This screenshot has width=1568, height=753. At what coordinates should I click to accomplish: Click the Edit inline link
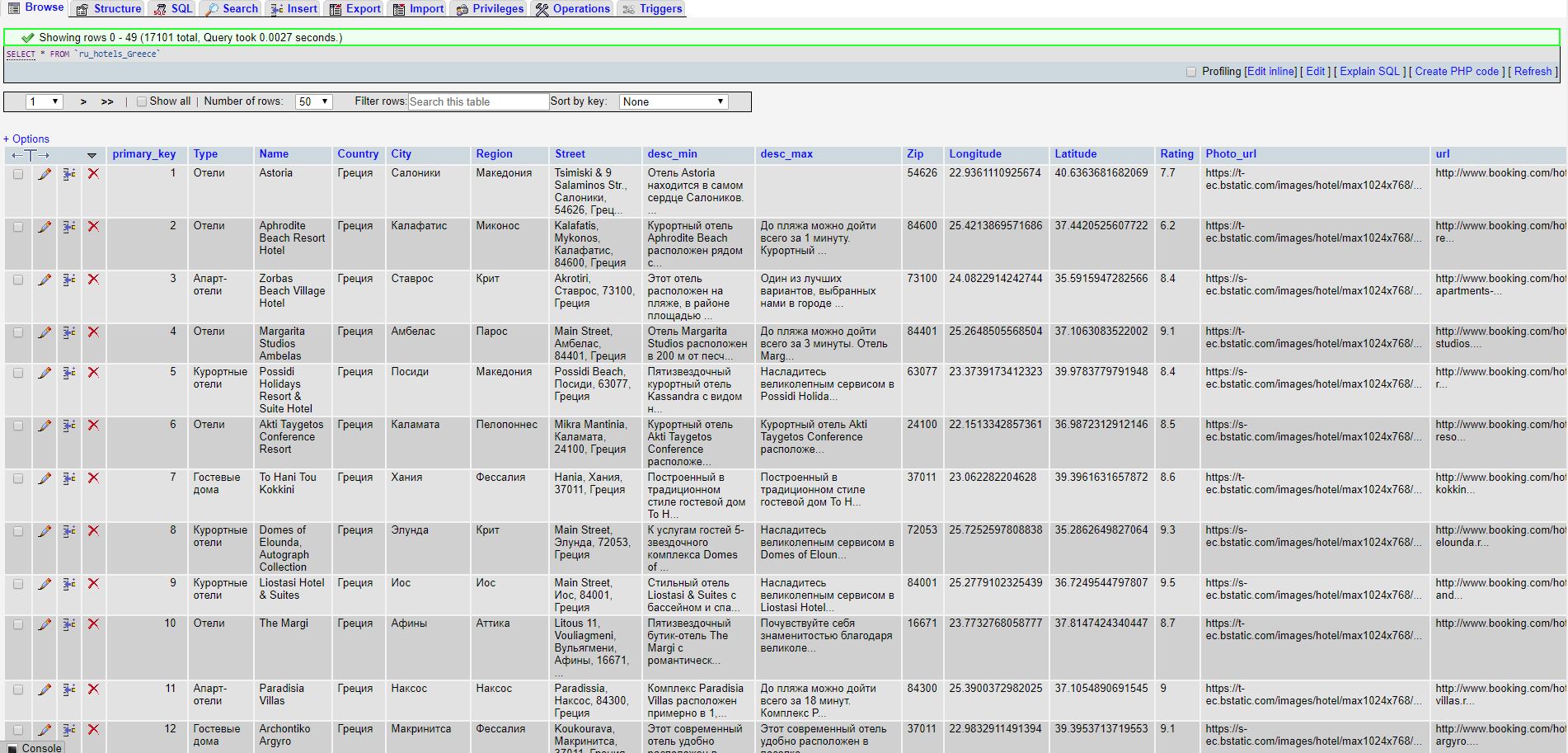(1270, 72)
